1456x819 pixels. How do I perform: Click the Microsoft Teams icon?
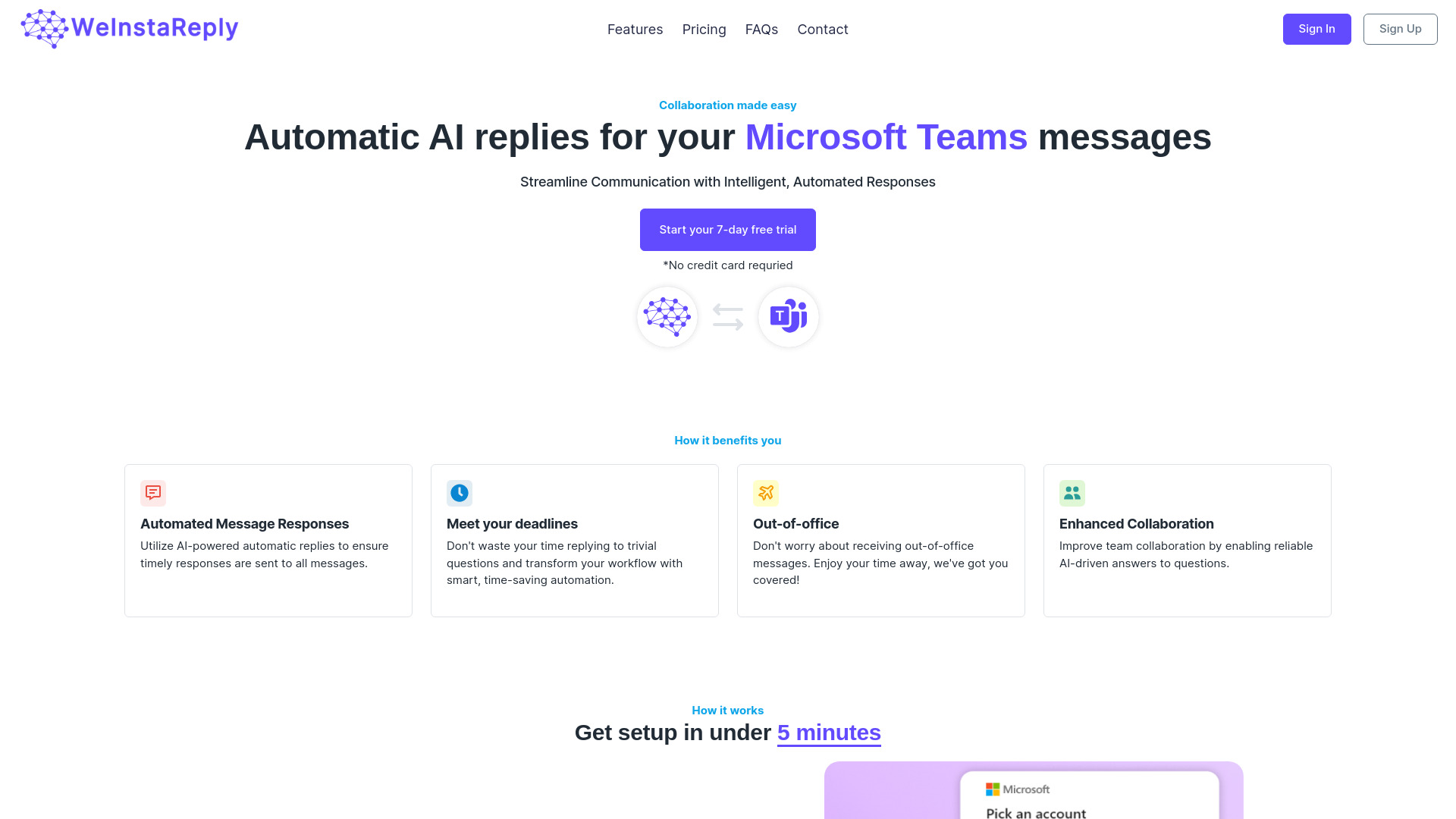[x=788, y=316]
